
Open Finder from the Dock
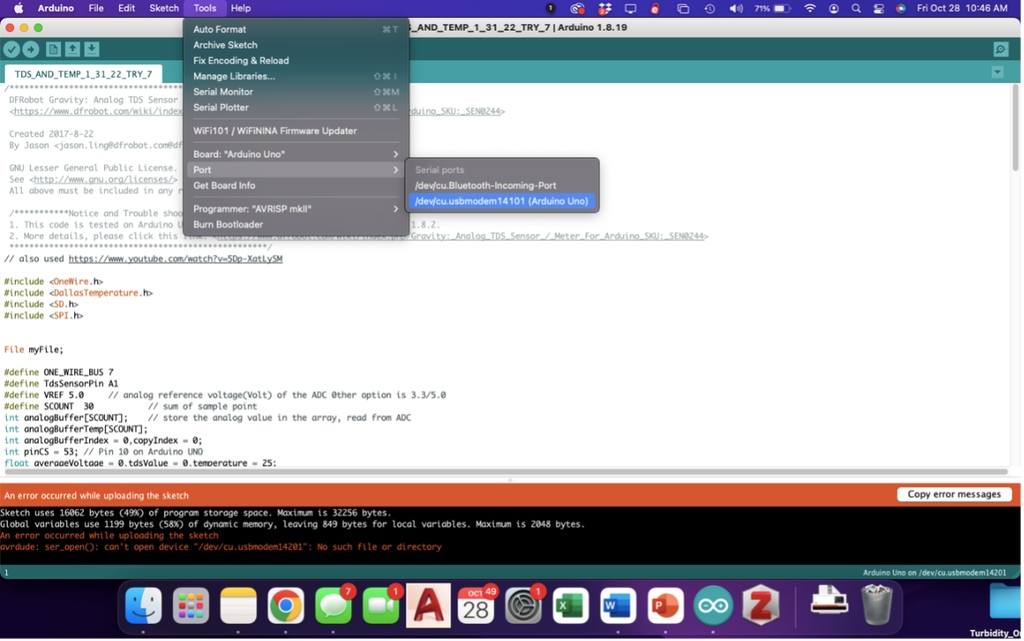coord(143,606)
